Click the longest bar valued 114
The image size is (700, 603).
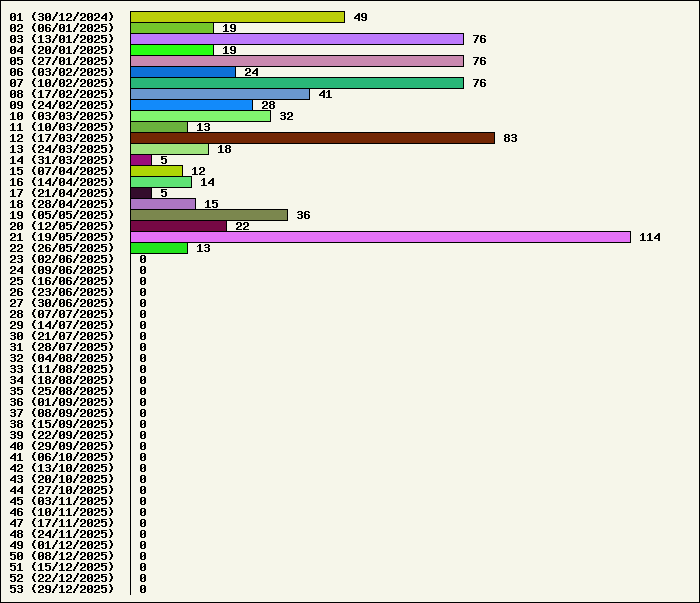(381, 237)
